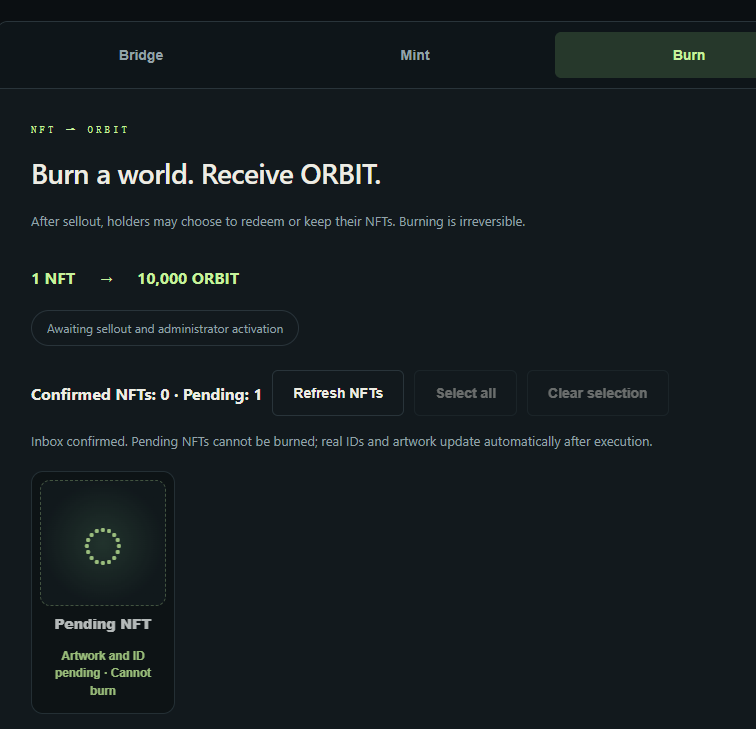The height and width of the screenshot is (729, 756).
Task: Select the Pending NFT card artwork placeholder
Action: [x=103, y=543]
